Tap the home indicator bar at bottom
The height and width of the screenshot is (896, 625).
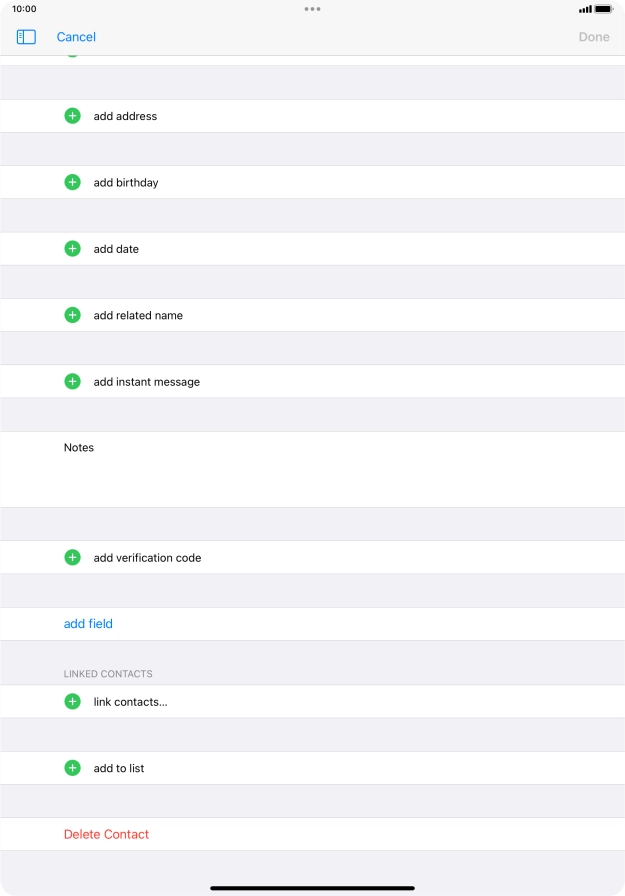[x=312, y=886]
